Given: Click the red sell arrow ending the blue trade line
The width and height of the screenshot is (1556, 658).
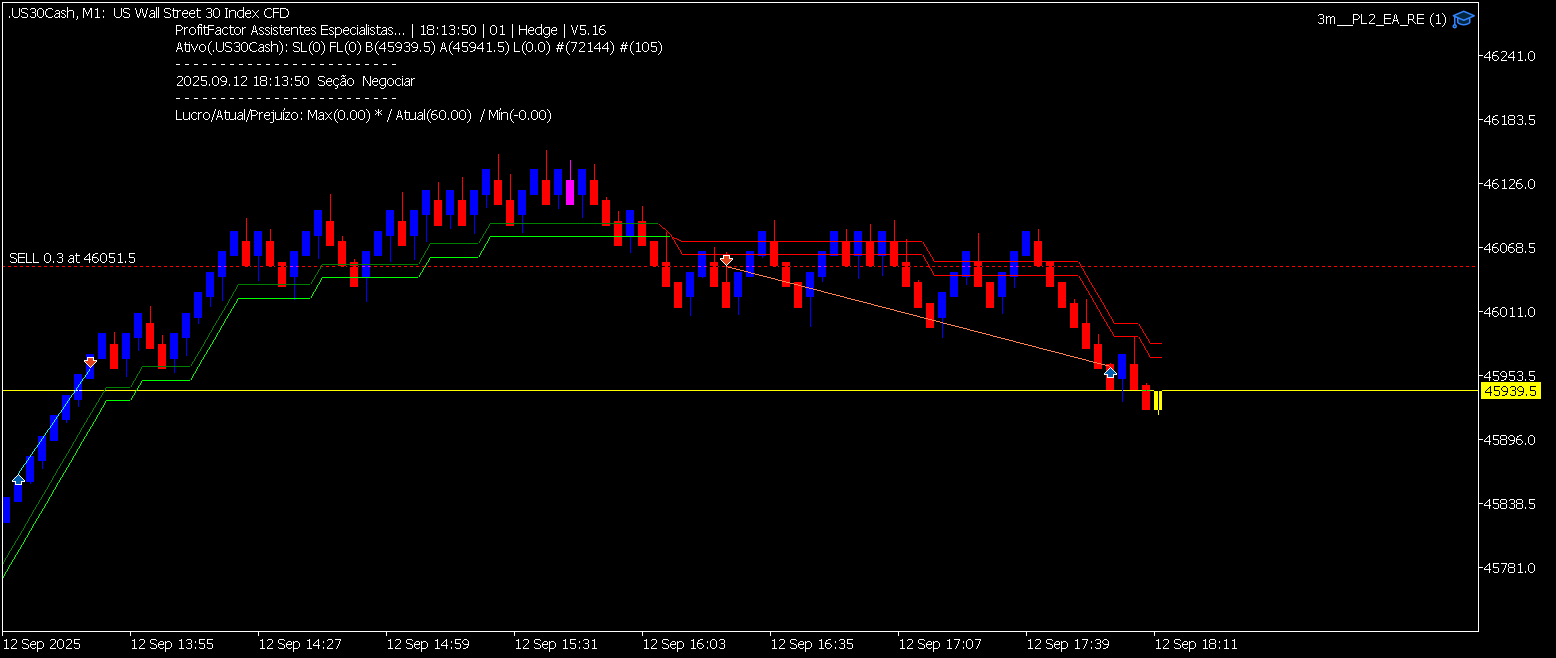Looking at the screenshot, I should (x=90, y=361).
